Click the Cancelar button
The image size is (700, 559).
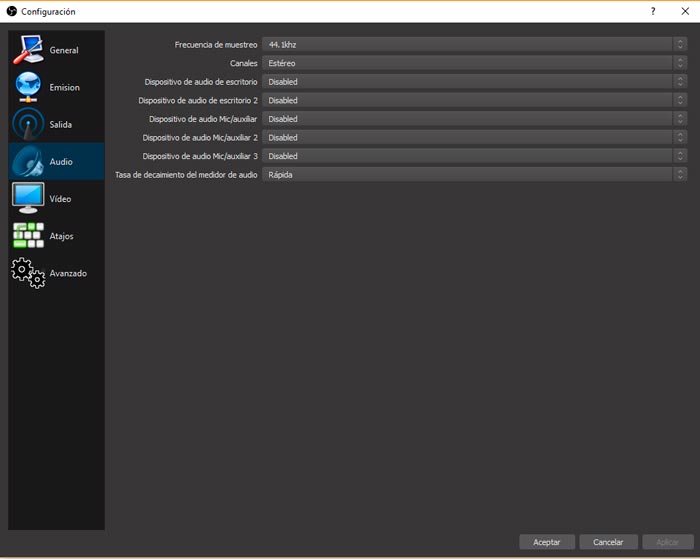[x=608, y=542]
